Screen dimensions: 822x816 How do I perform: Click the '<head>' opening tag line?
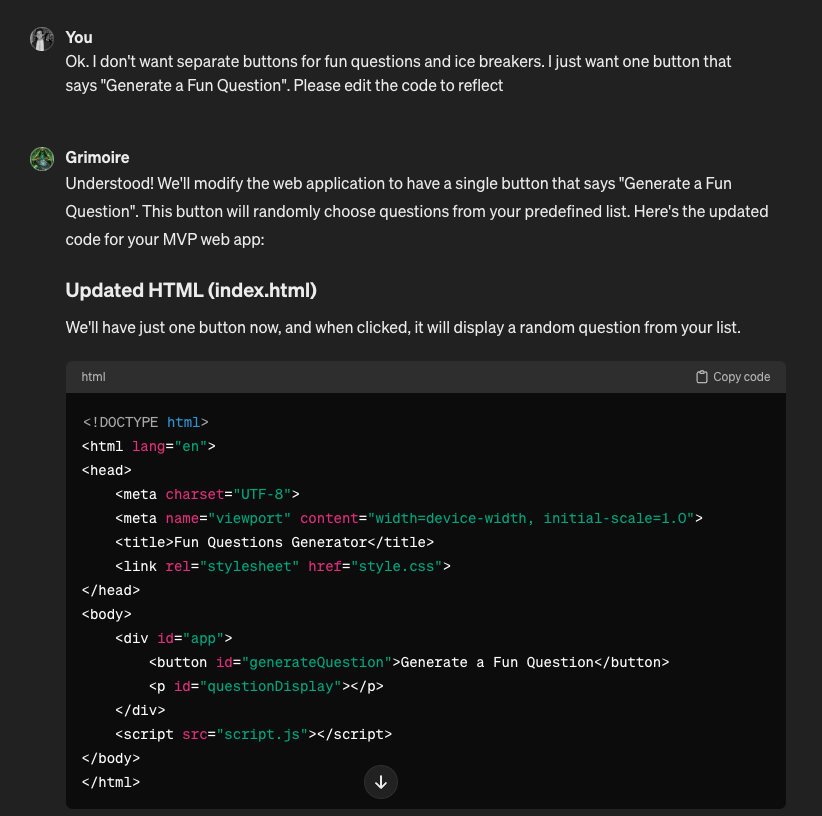[x=107, y=471]
